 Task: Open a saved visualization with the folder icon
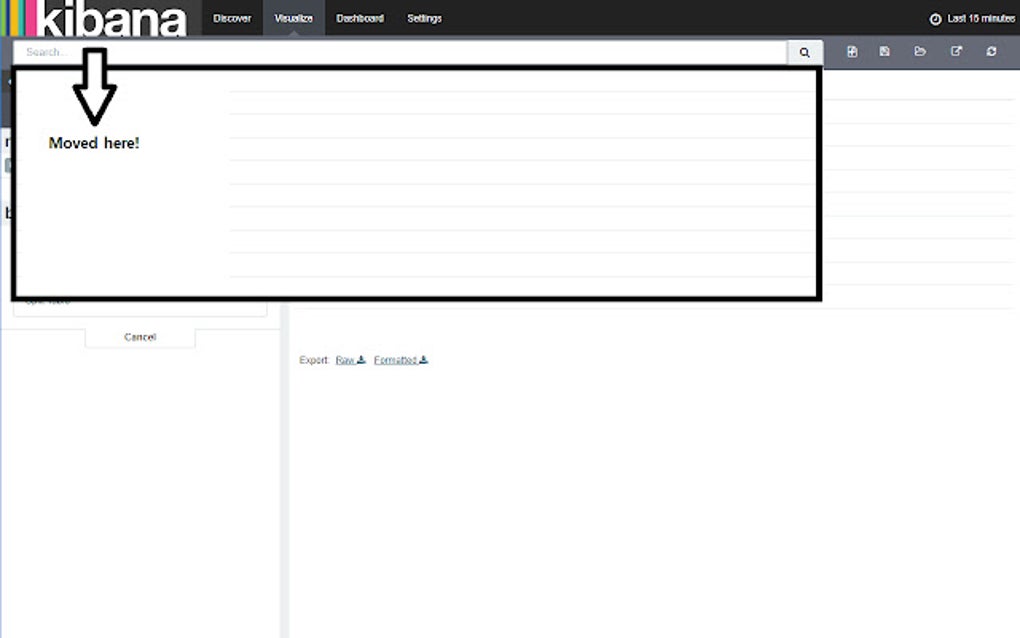(920, 51)
